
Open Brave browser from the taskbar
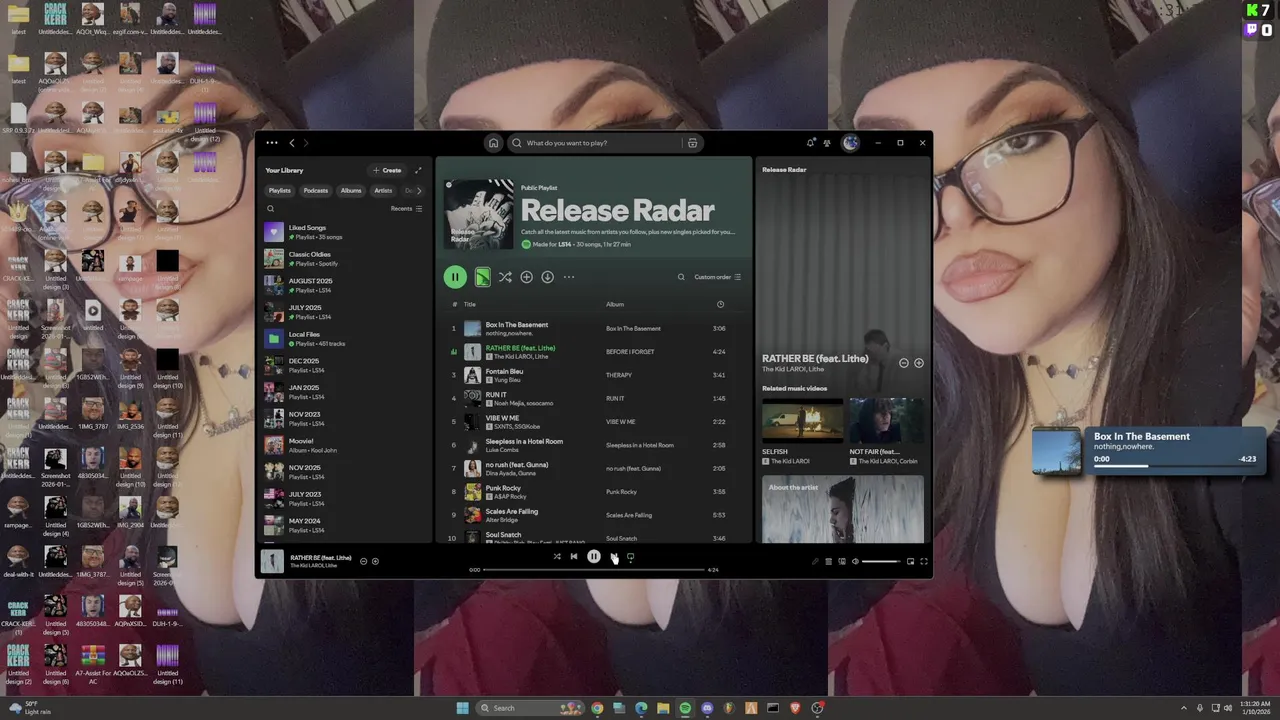coord(795,708)
